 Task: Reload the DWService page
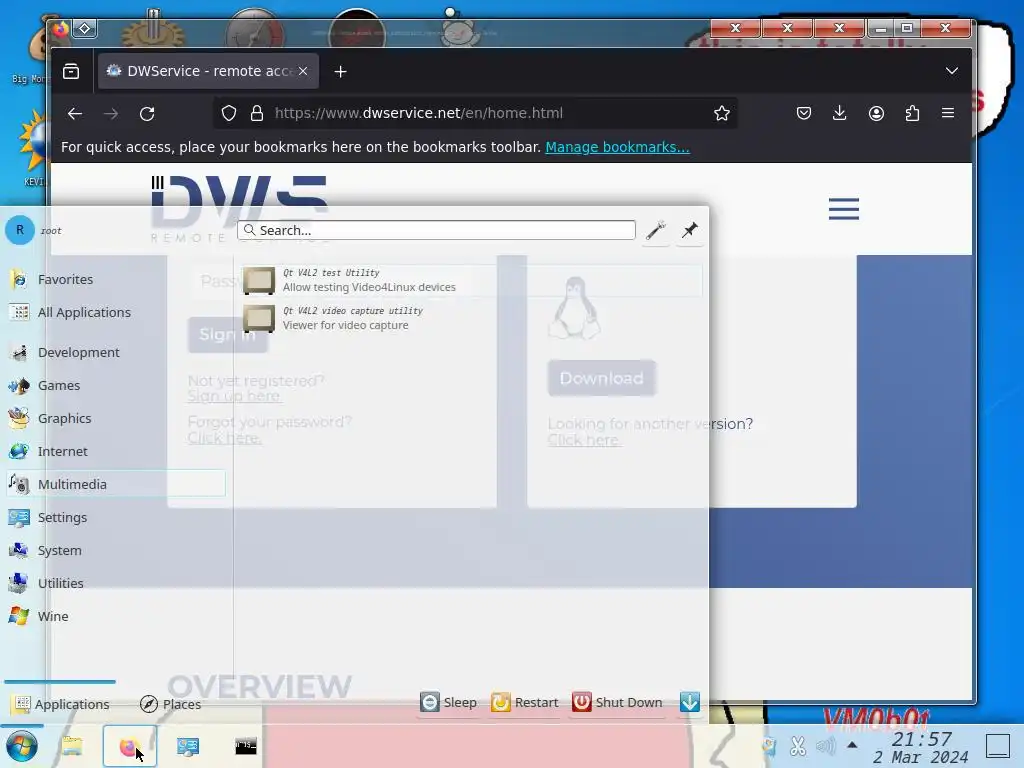click(147, 114)
